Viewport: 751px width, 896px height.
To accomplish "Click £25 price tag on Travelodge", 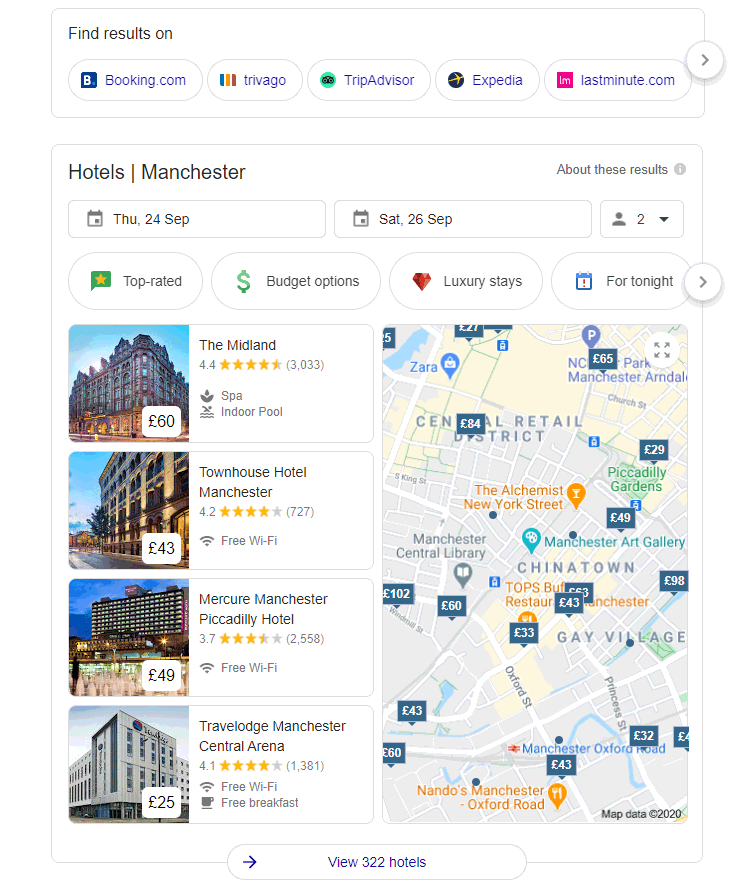I will (161, 802).
